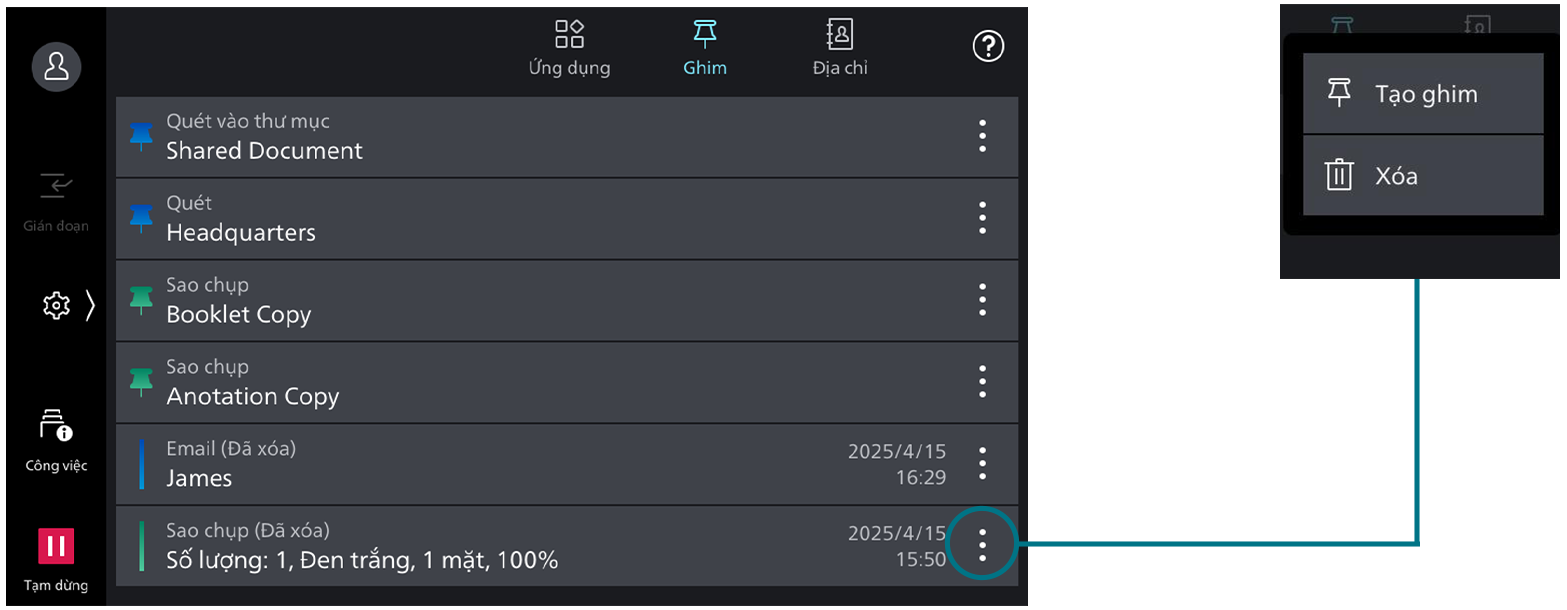Expand the settings gear side panel
Image resolution: width=1567 pixels, height=610 pixels.
tap(68, 305)
